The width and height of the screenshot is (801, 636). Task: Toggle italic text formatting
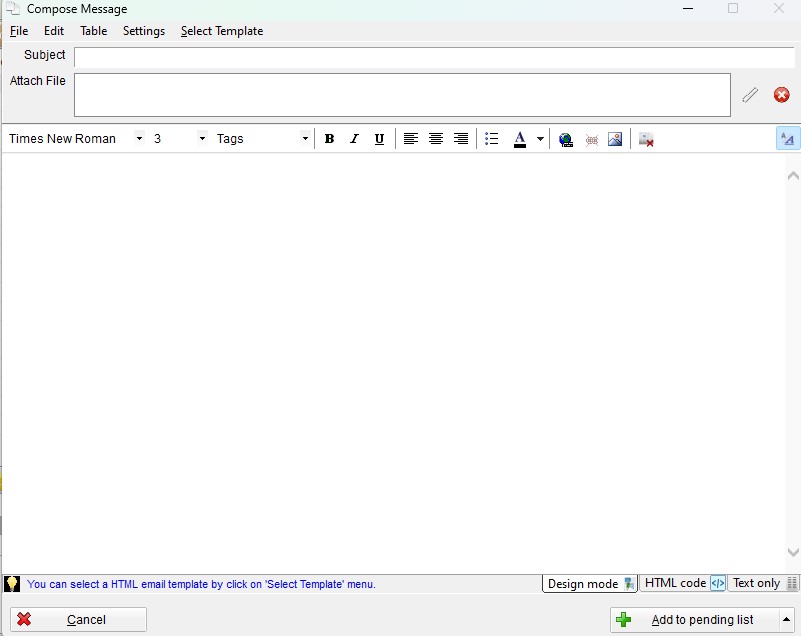click(354, 138)
